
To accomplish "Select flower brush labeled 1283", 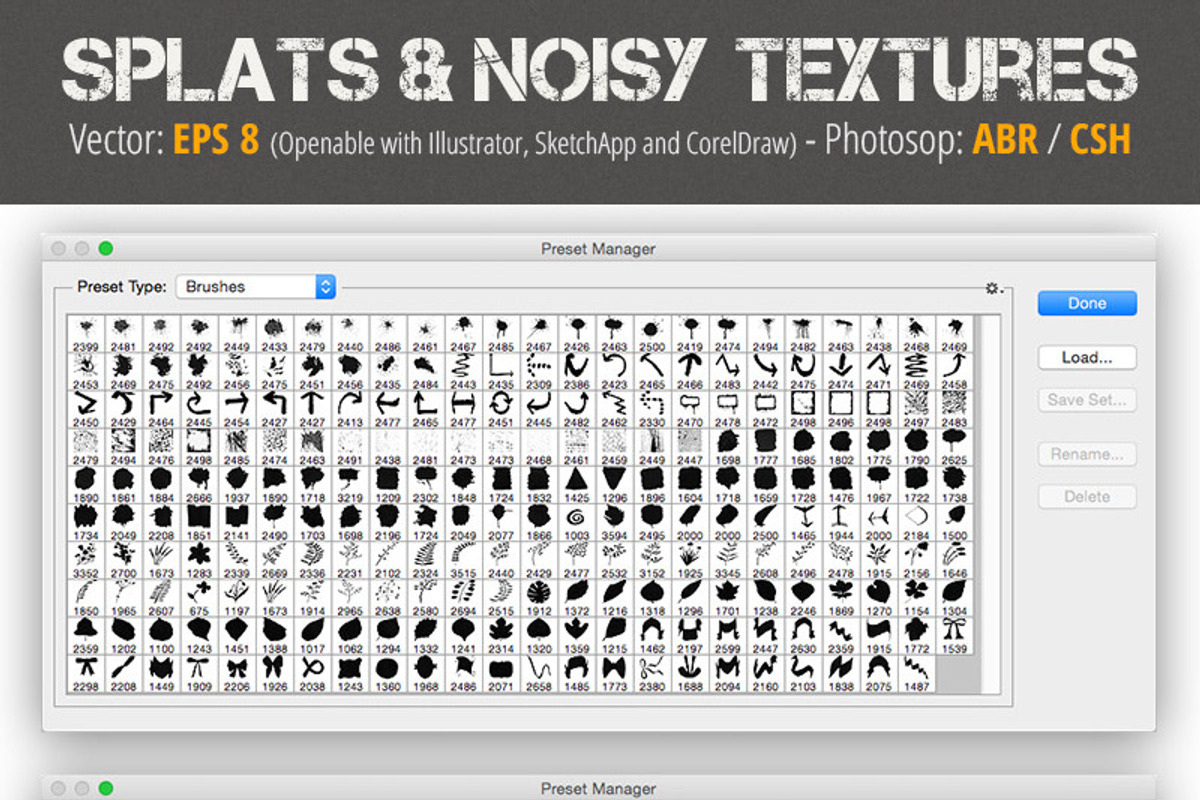I will coord(198,560).
